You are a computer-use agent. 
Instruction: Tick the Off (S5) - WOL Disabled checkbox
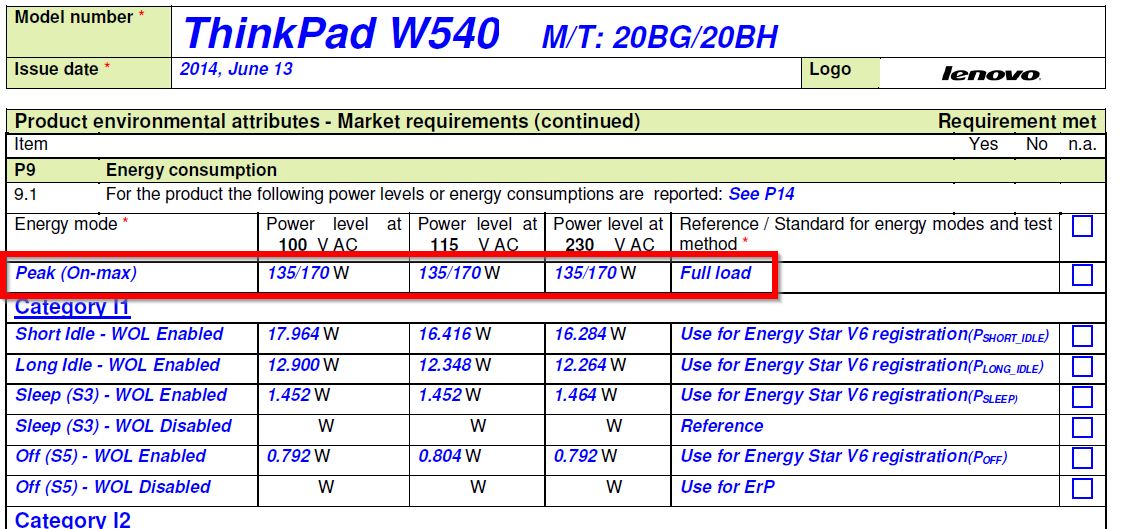point(1081,489)
